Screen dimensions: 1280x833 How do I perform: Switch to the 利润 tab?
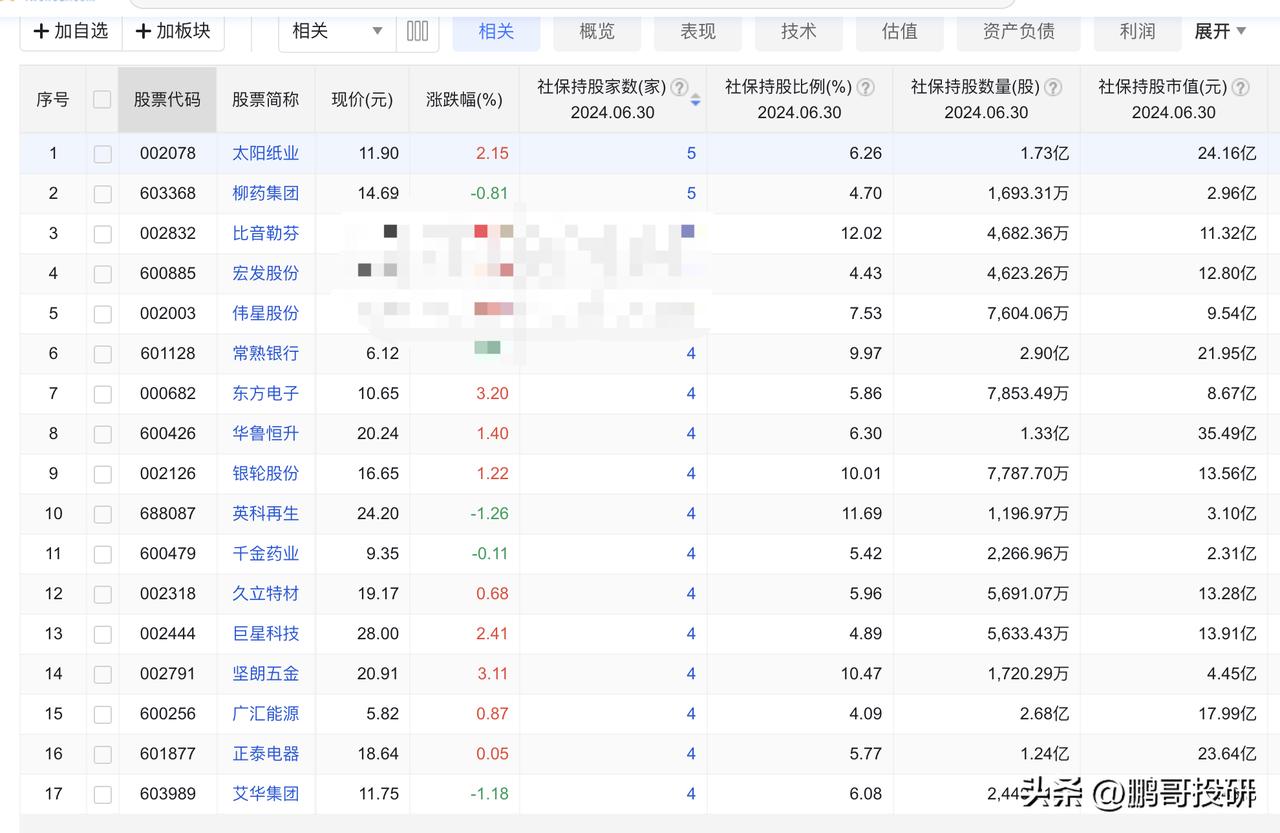click(1137, 31)
